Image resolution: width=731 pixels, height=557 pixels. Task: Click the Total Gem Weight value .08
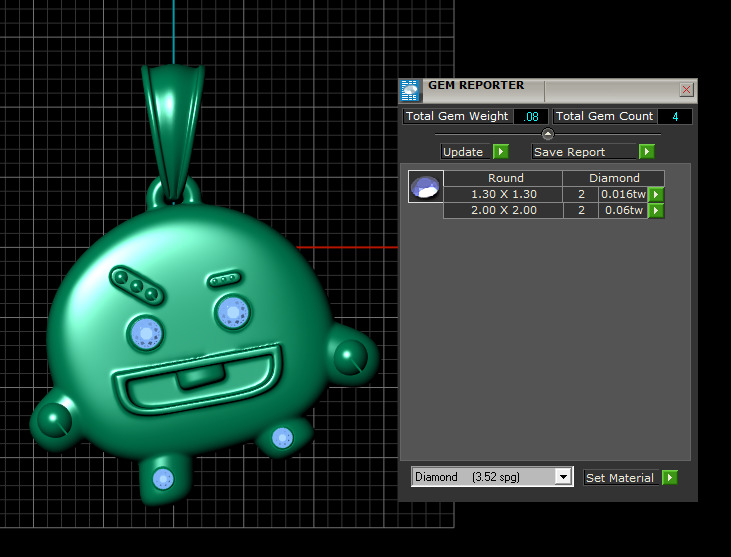[x=531, y=117]
